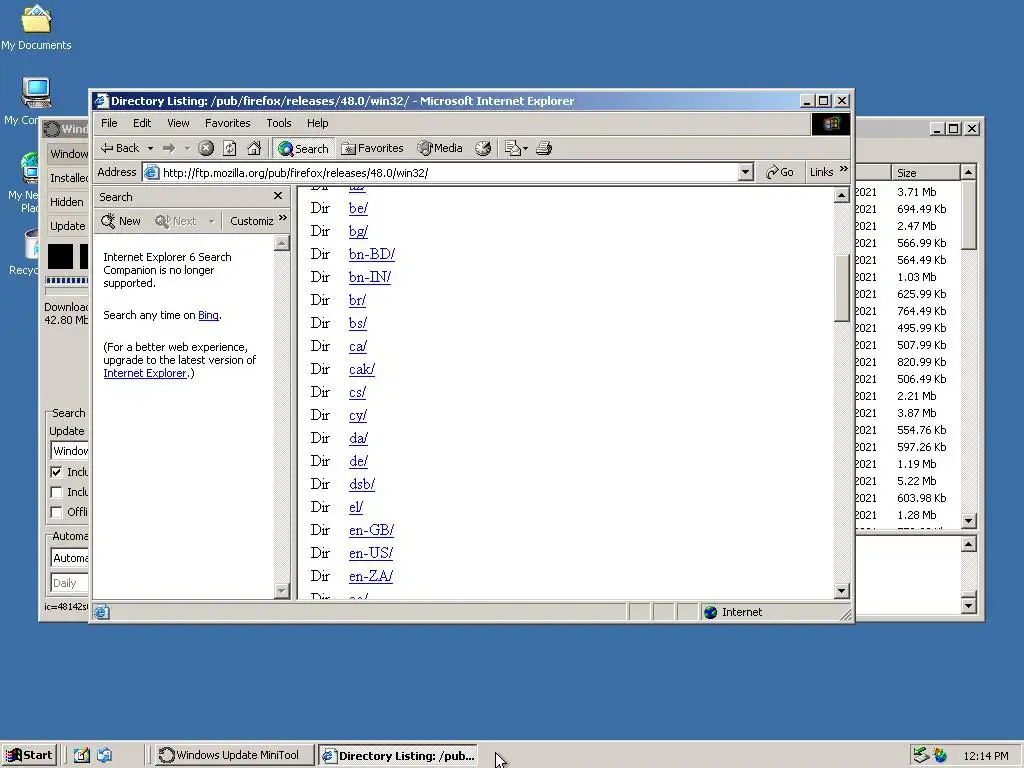Click the directory listing vertical scrollbar thumb
Screen dimensions: 1024x768
pos(841,287)
